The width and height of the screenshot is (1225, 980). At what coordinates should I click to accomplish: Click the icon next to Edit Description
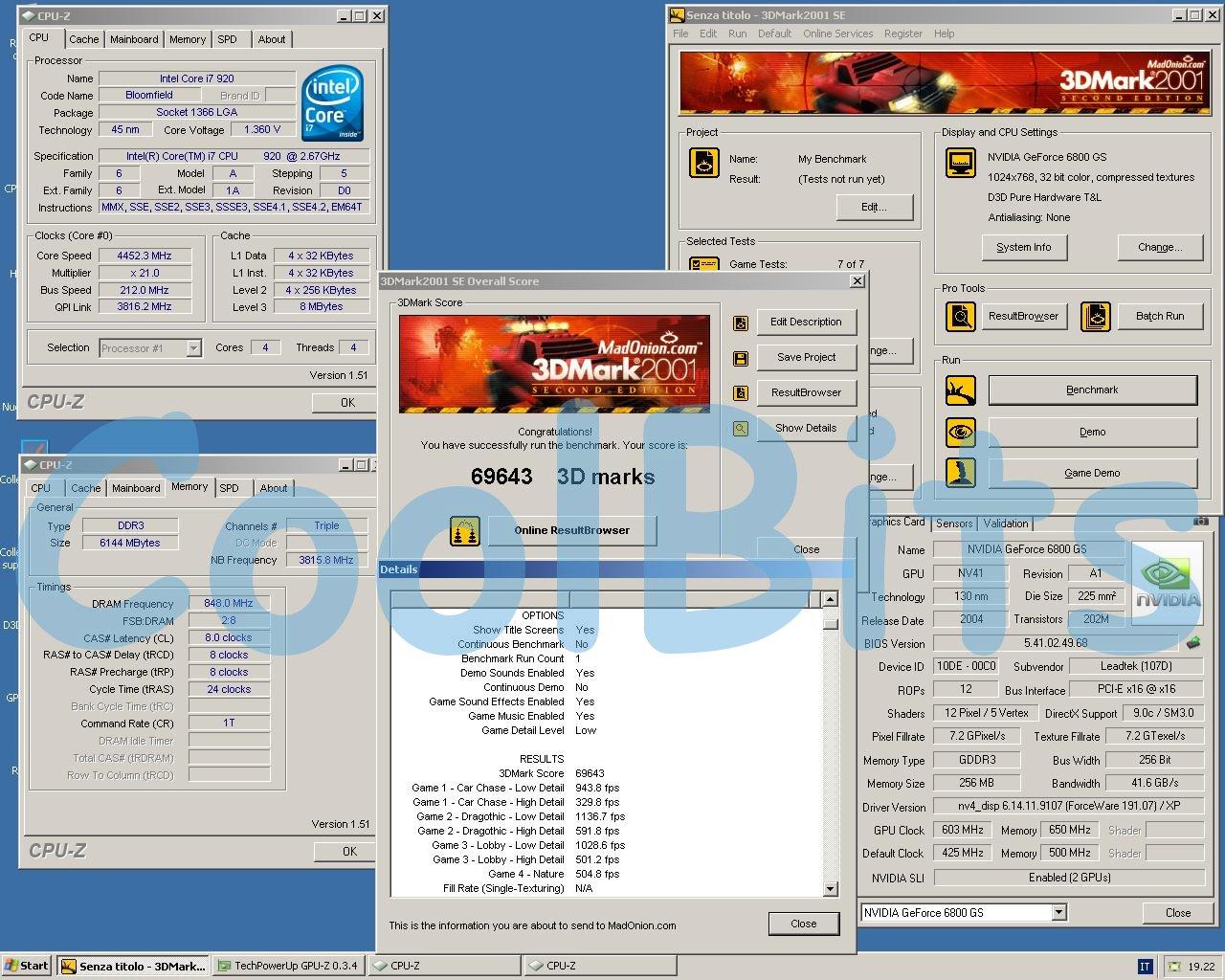tap(740, 323)
